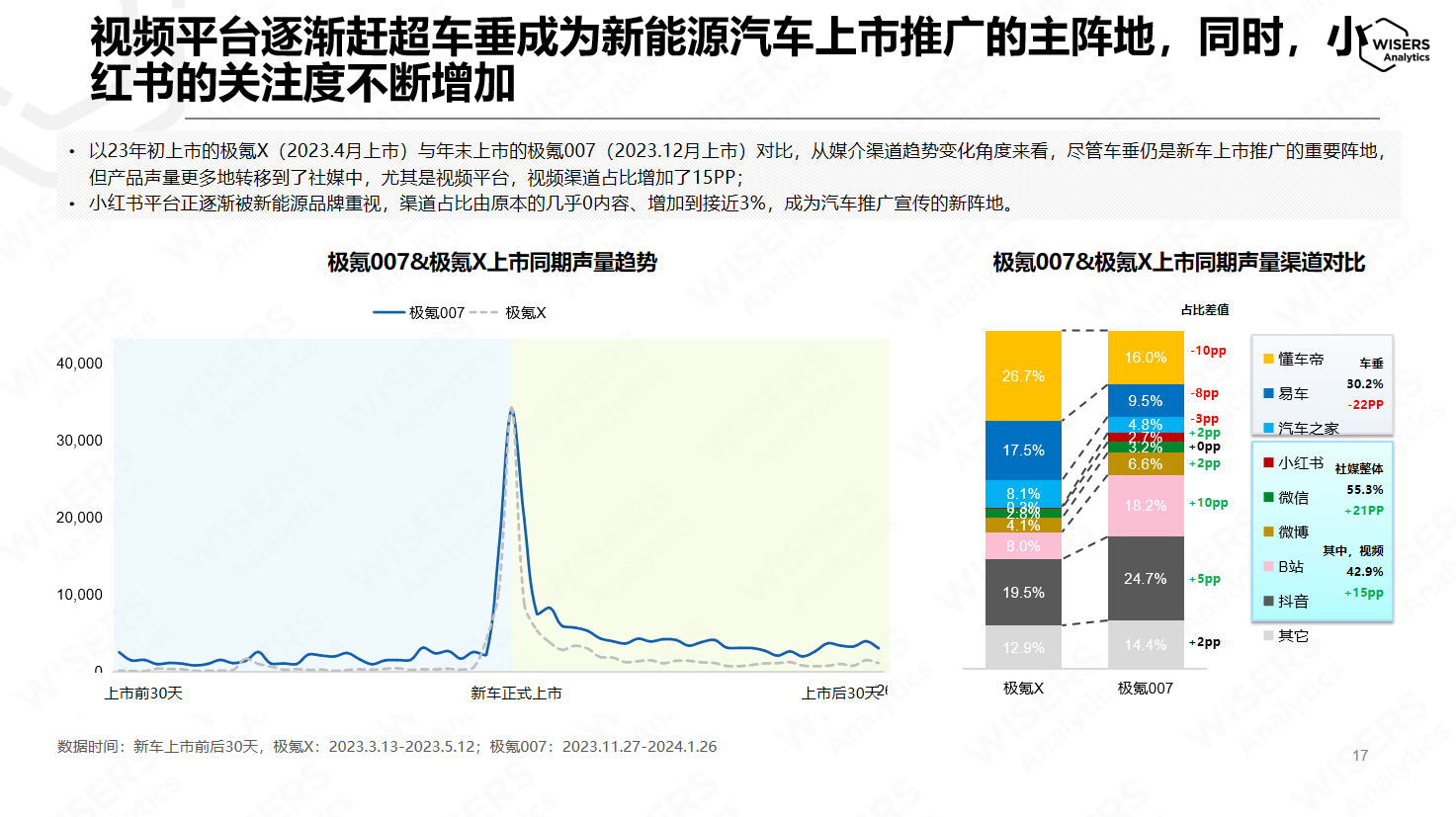Click the 微博 legend label
The image size is (1456, 817).
click(x=1293, y=531)
